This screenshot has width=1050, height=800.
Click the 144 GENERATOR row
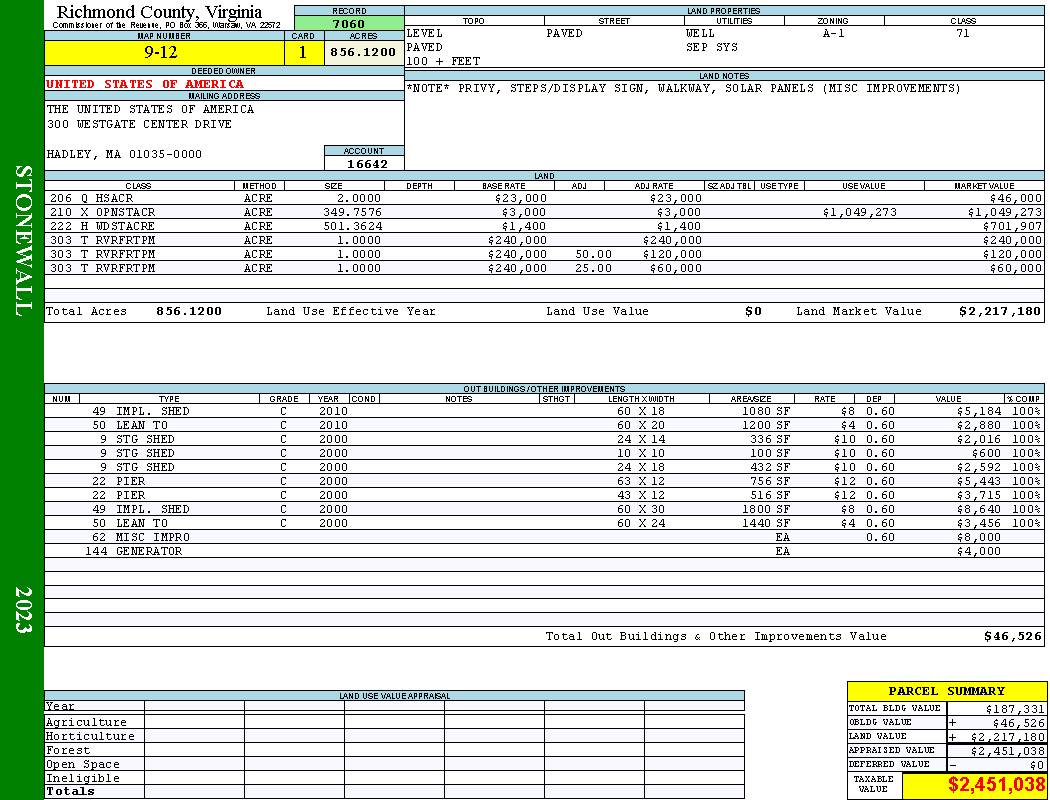pos(544,551)
